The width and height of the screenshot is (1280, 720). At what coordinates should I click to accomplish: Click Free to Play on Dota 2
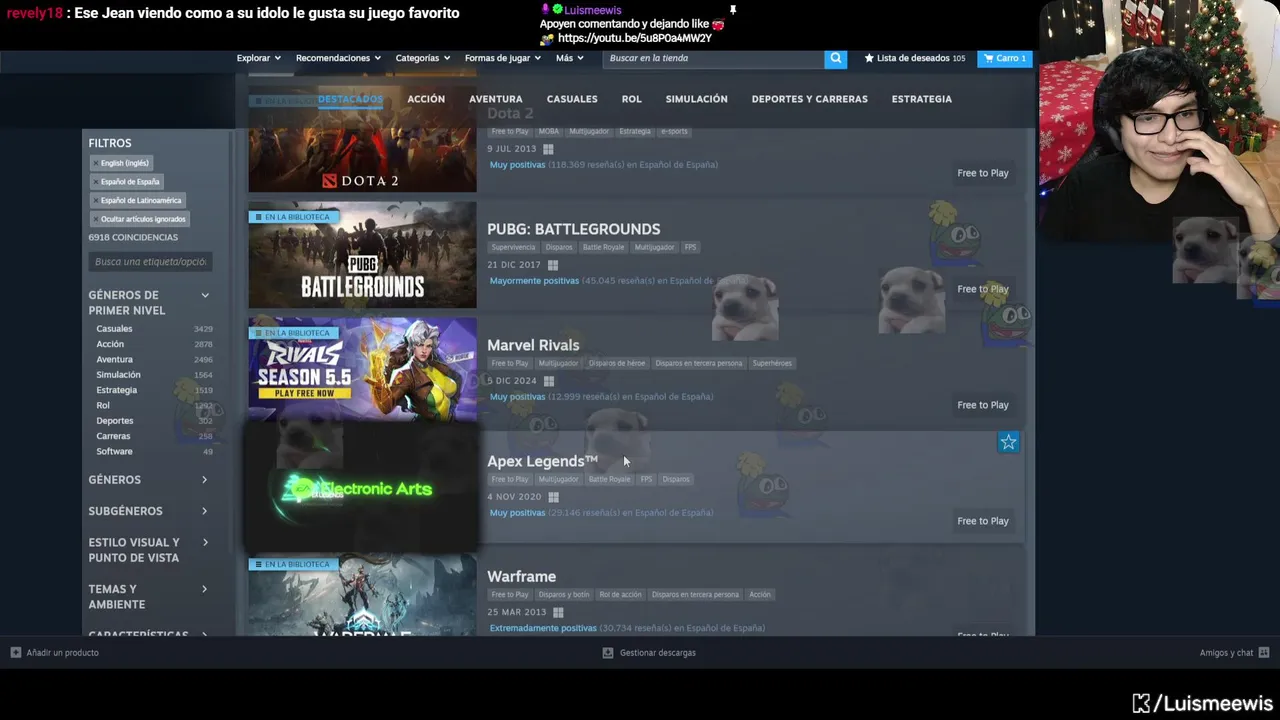983,173
